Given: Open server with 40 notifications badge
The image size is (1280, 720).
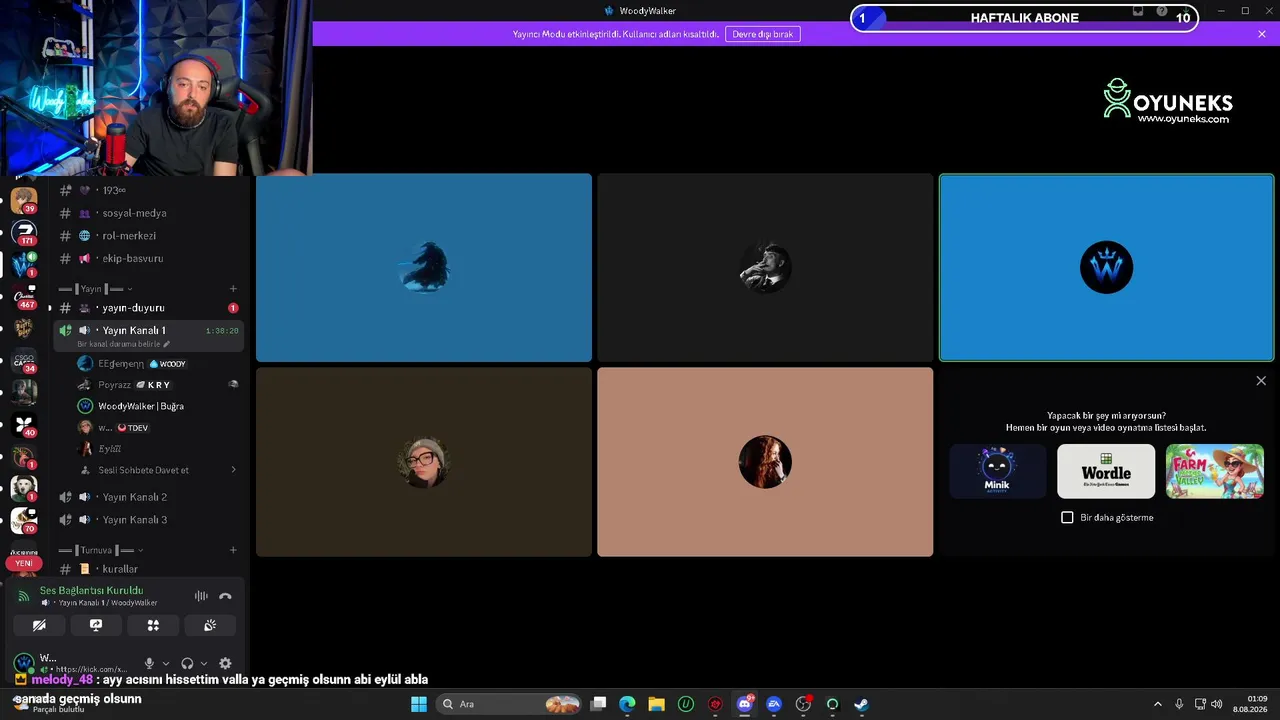Looking at the screenshot, I should [24, 425].
